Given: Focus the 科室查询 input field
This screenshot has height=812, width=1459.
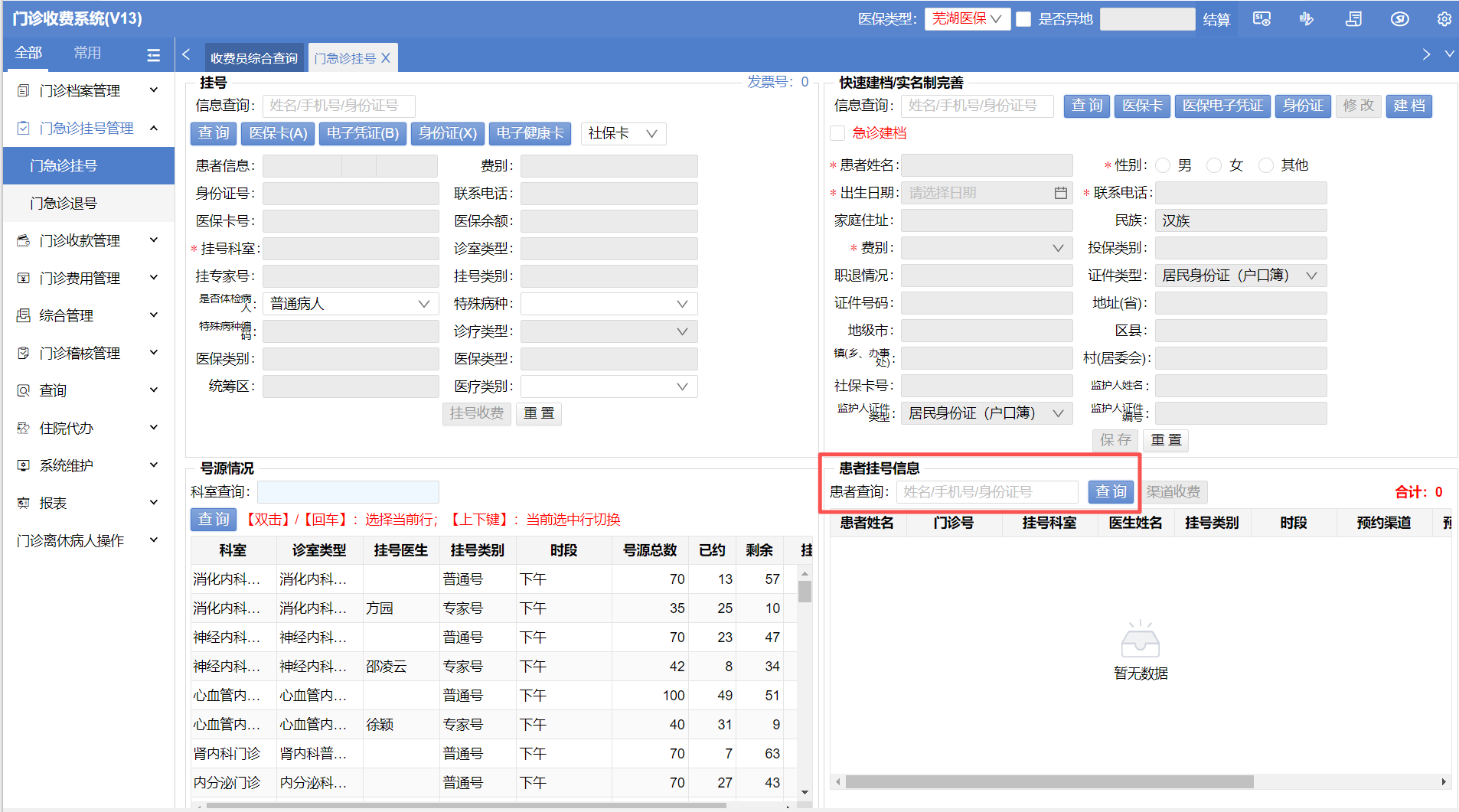Looking at the screenshot, I should (x=348, y=492).
